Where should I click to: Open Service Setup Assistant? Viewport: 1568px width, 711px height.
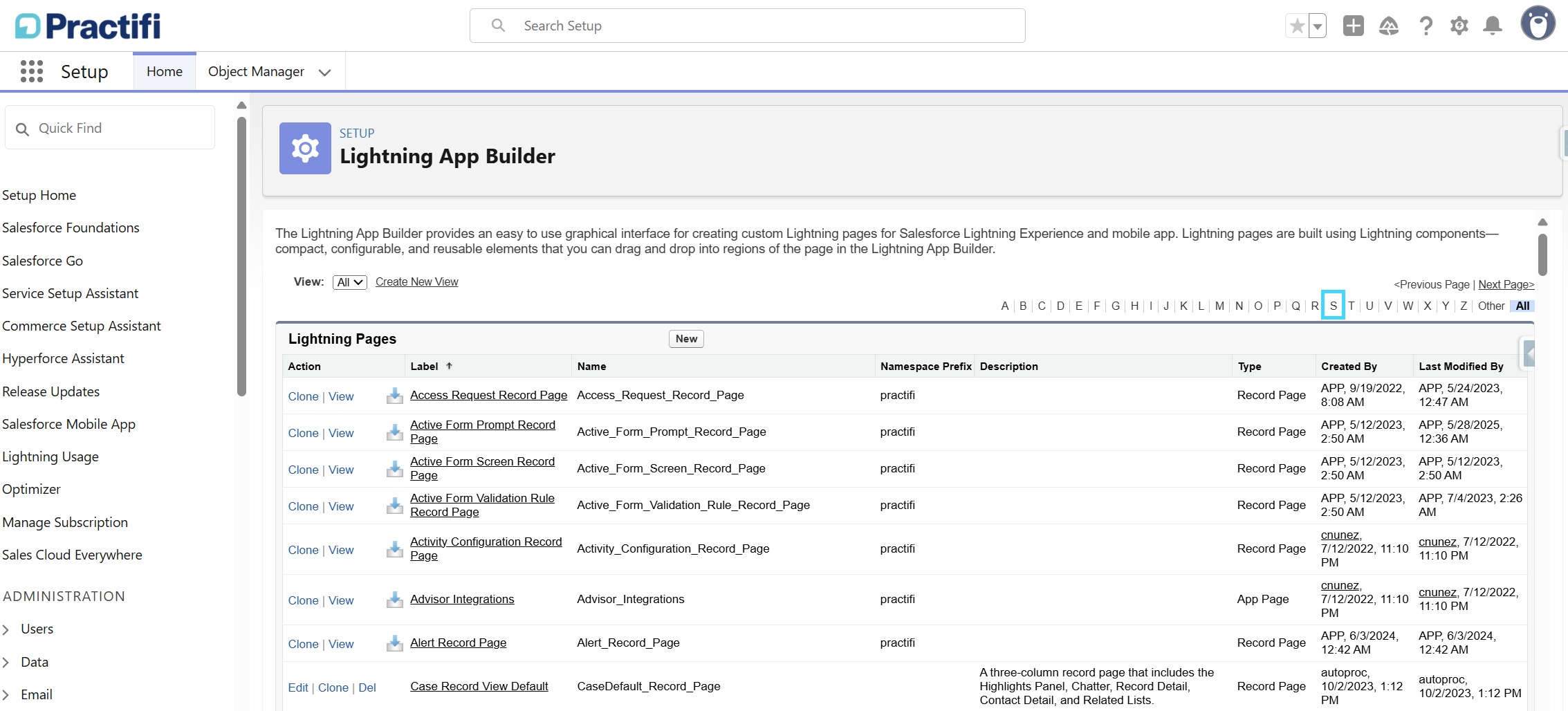[70, 293]
